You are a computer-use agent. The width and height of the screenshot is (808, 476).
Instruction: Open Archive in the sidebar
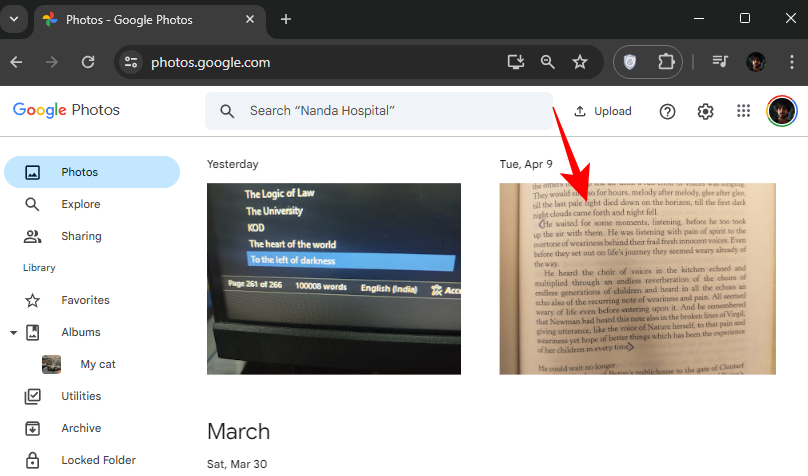coord(92,428)
